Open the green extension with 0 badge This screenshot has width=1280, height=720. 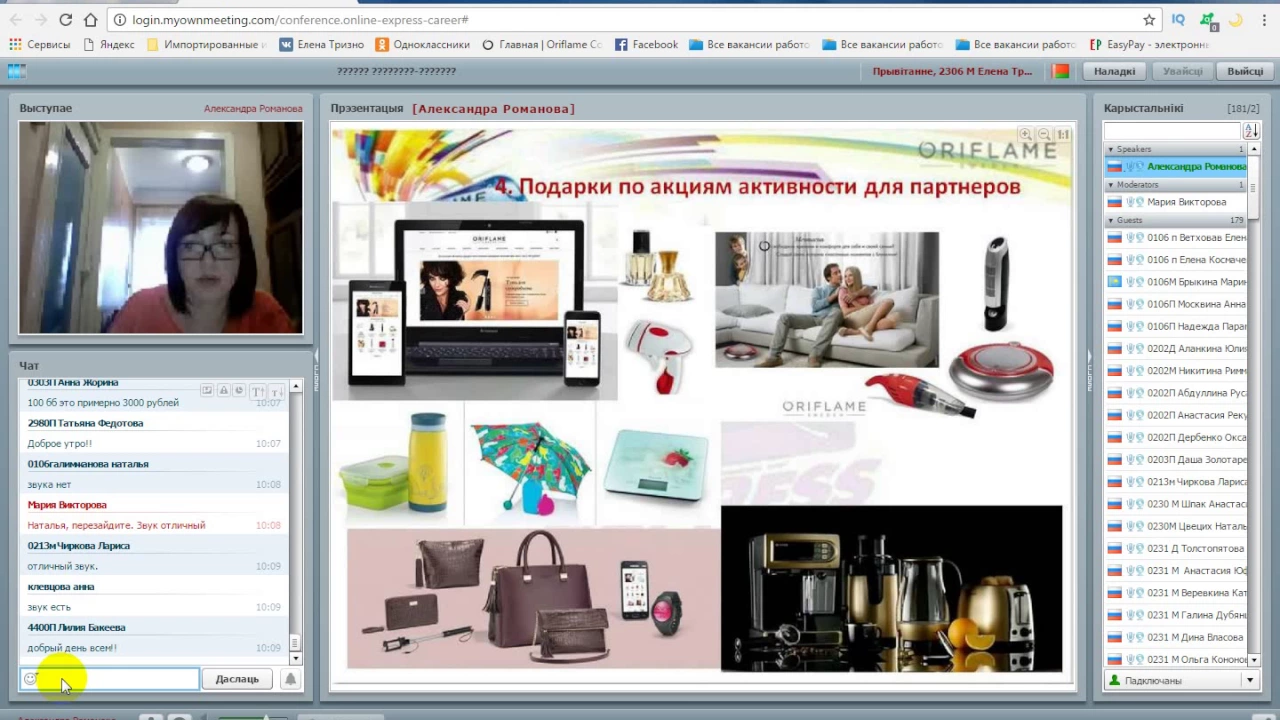click(x=1208, y=20)
